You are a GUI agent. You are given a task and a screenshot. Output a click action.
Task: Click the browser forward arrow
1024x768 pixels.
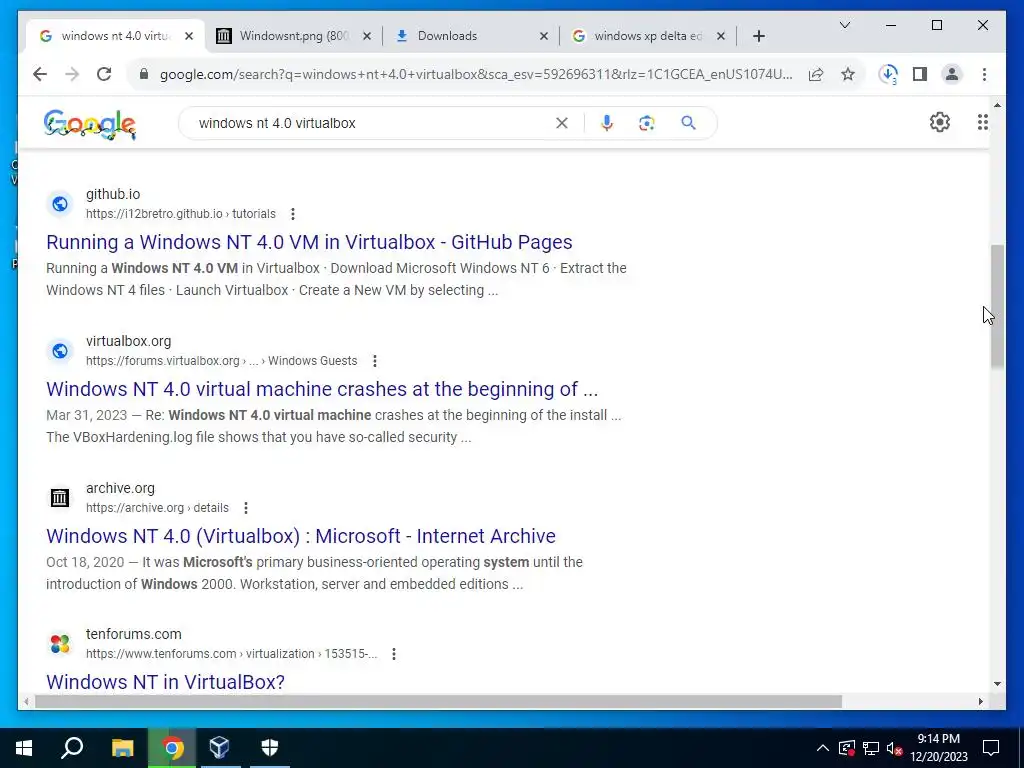72,74
